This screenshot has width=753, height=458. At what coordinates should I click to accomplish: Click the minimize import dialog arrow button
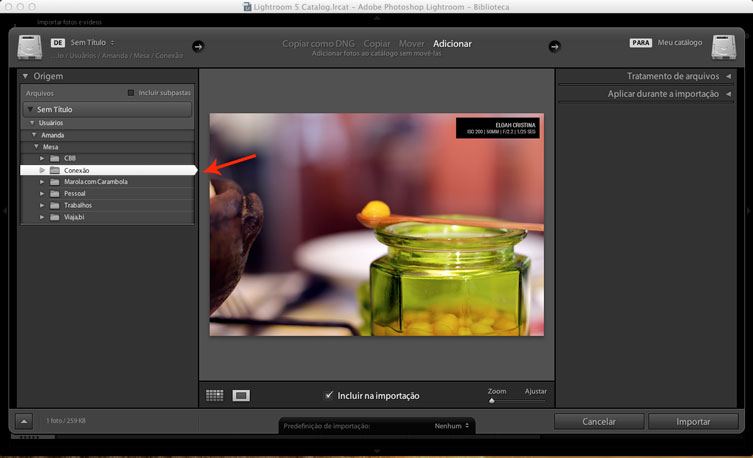click(25, 422)
